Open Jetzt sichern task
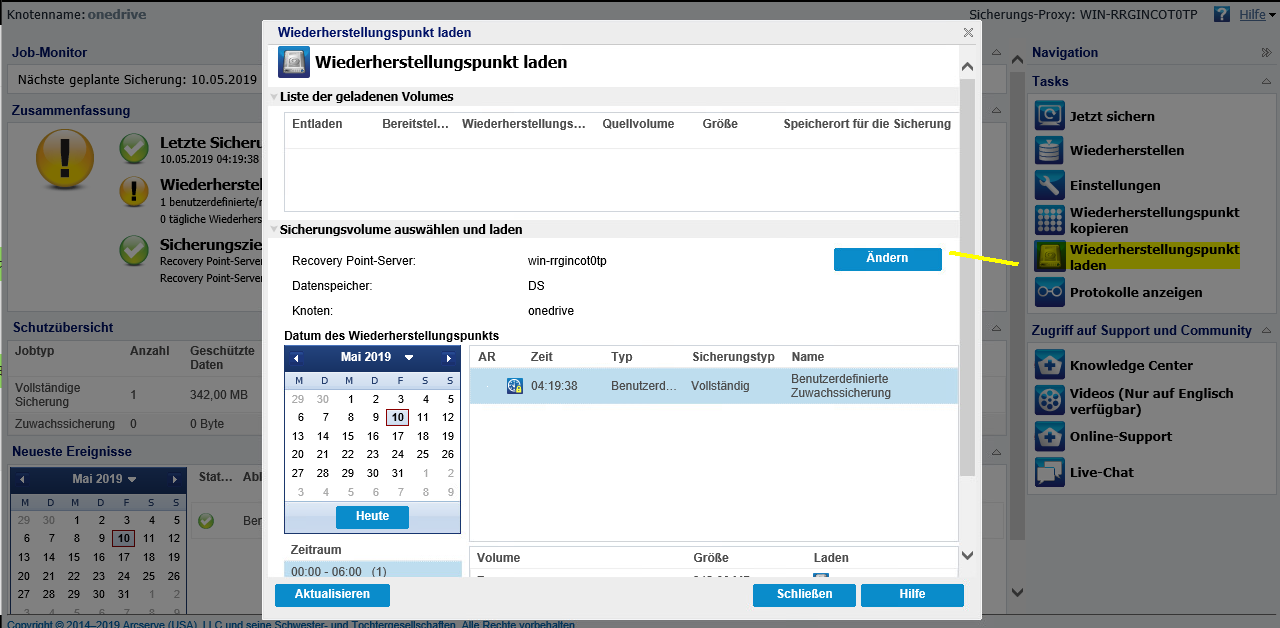This screenshot has width=1280, height=628. coord(1112,117)
